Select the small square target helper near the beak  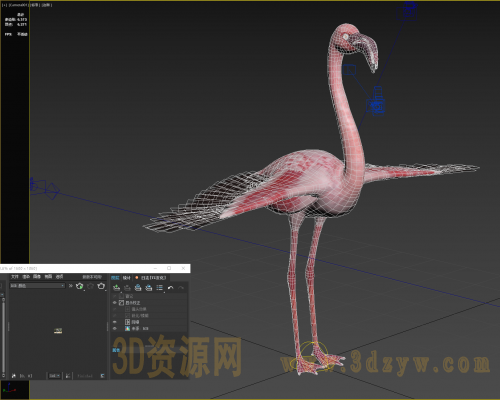(349, 70)
